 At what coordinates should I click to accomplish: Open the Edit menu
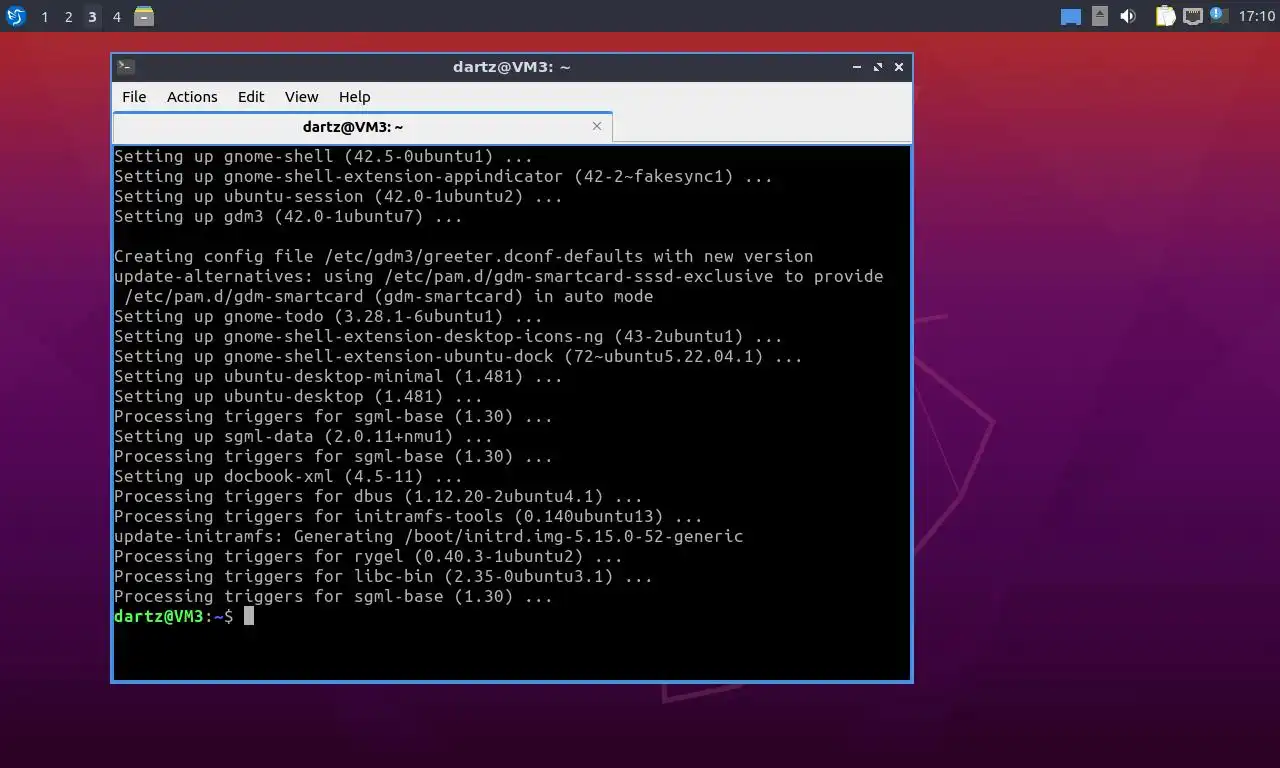pyautogui.click(x=251, y=97)
